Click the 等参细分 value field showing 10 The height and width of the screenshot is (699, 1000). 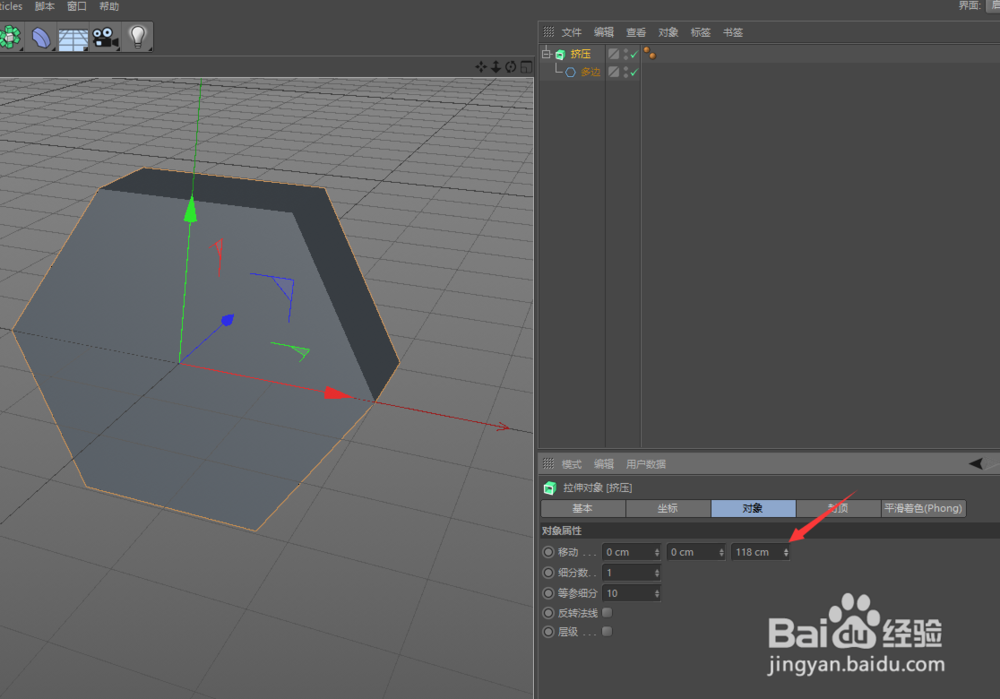(631, 593)
